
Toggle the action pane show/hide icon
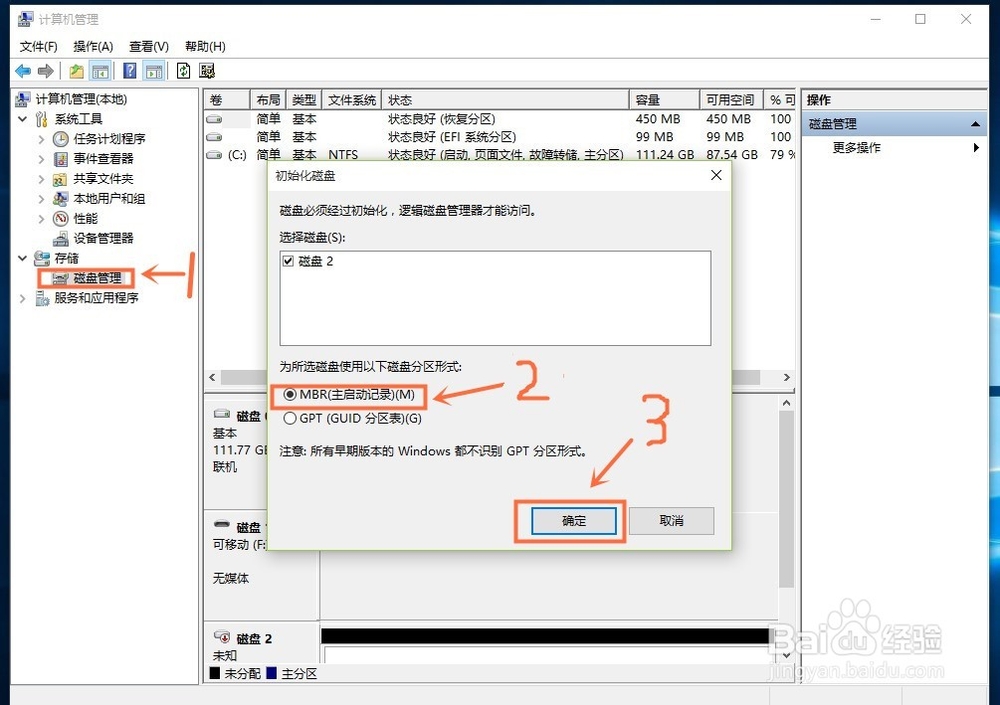click(152, 70)
